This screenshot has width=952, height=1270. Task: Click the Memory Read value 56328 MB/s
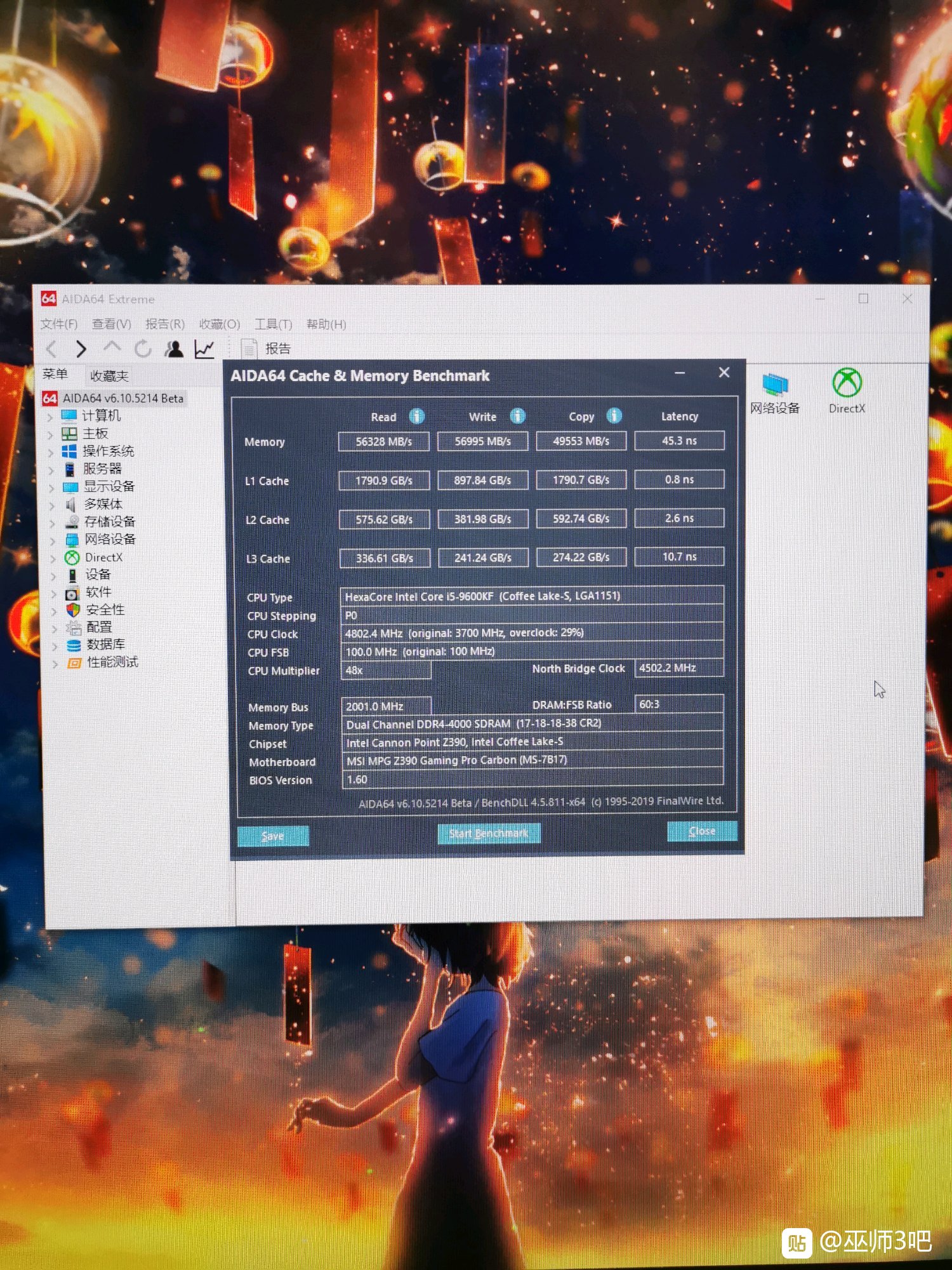point(383,441)
